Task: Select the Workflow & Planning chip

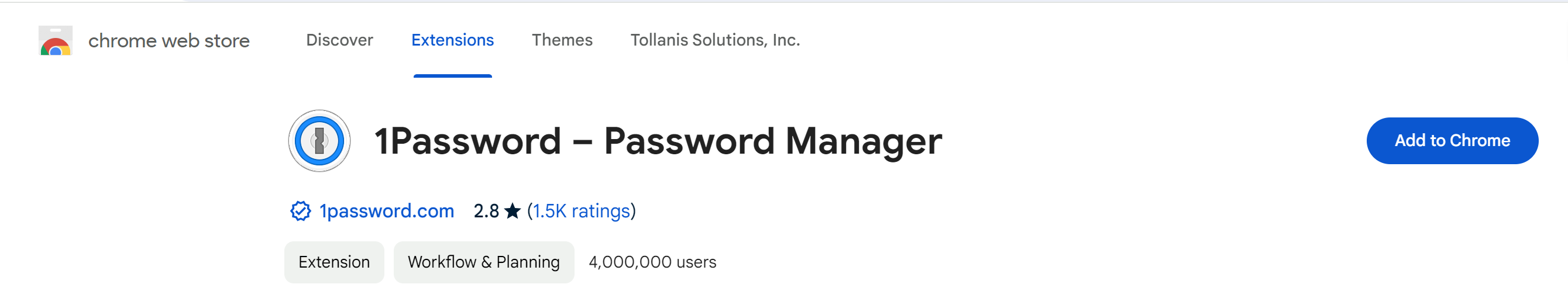Action: [x=483, y=262]
